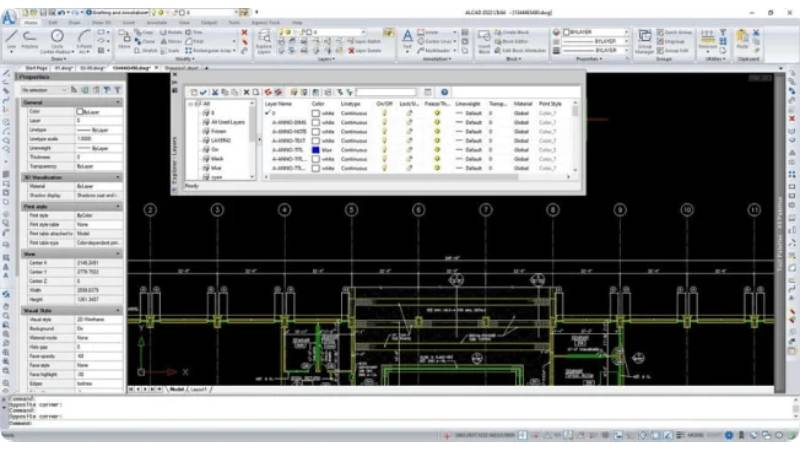Click the Text annotation tool
Viewport: 800px width, 450px height.
[x=407, y=40]
